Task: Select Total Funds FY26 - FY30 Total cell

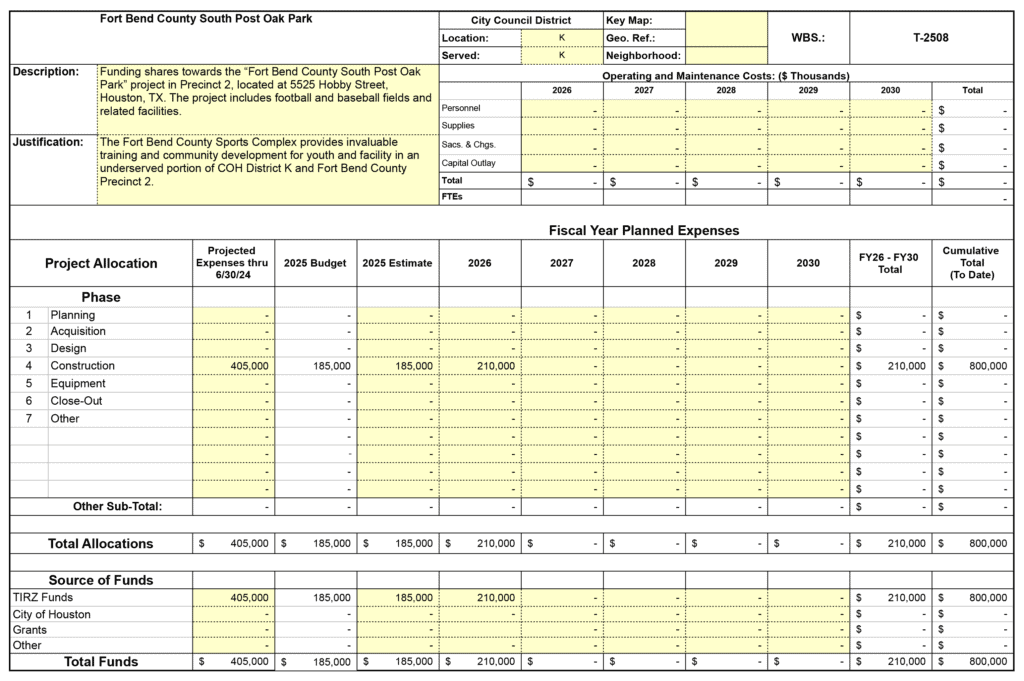Action: 890,662
